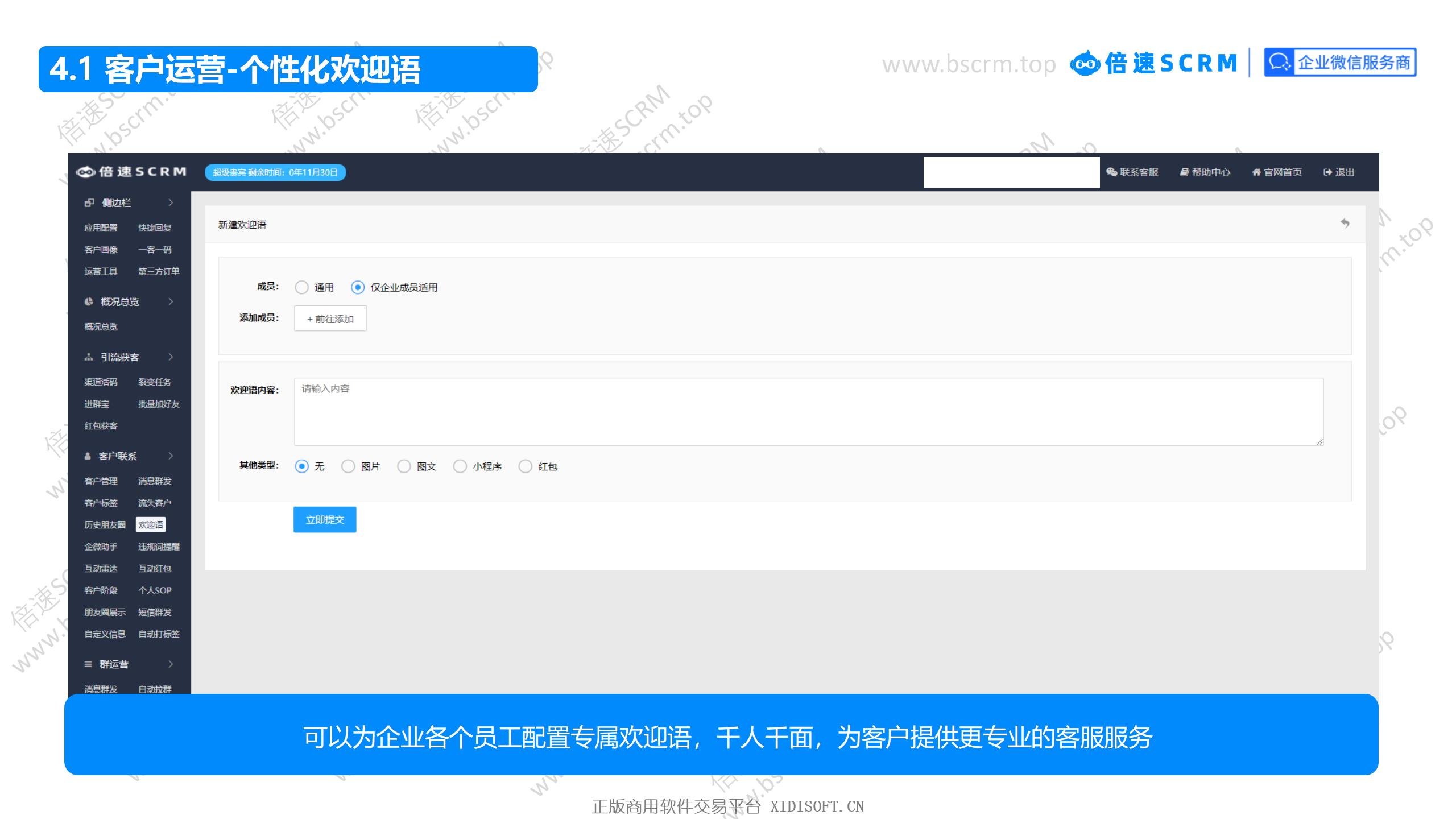
Task: Open 快捷回复 menu item
Action: pyautogui.click(x=155, y=227)
